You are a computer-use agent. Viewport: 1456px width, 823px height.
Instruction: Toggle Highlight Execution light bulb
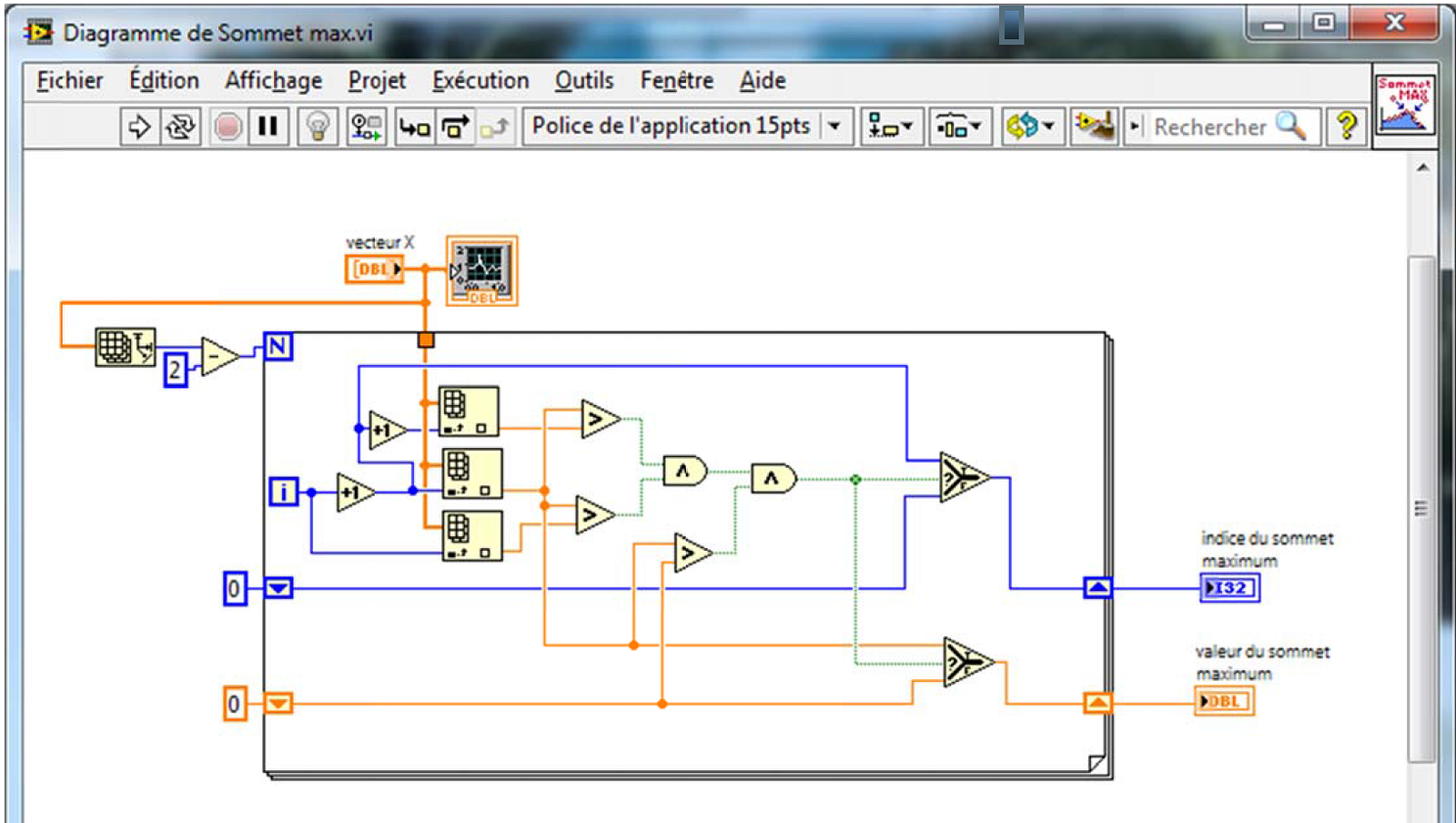(x=318, y=127)
